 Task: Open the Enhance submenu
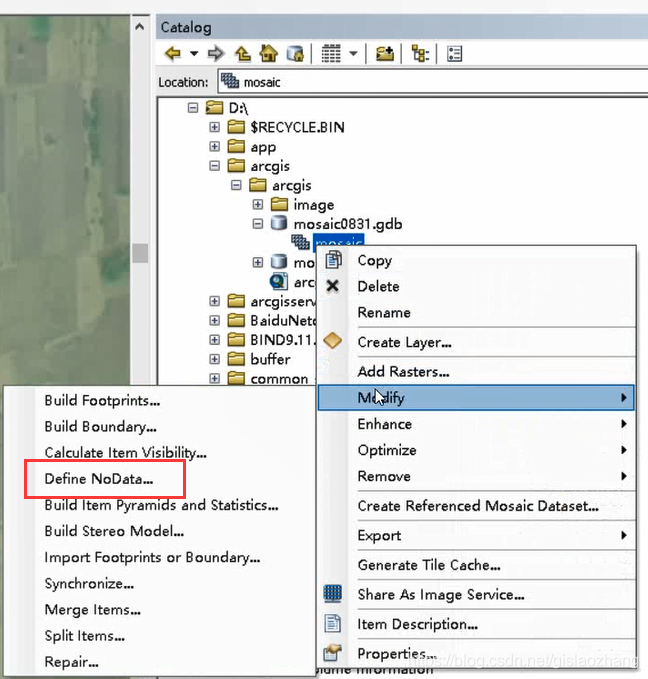pos(476,424)
